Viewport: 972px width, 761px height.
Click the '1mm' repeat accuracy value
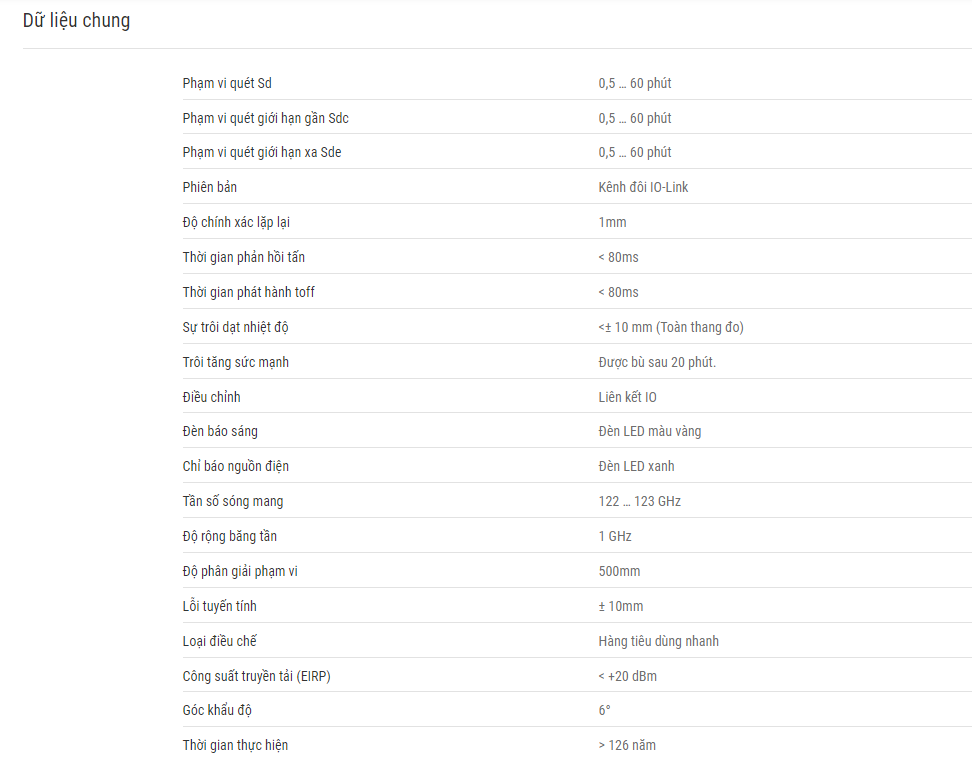click(x=612, y=222)
